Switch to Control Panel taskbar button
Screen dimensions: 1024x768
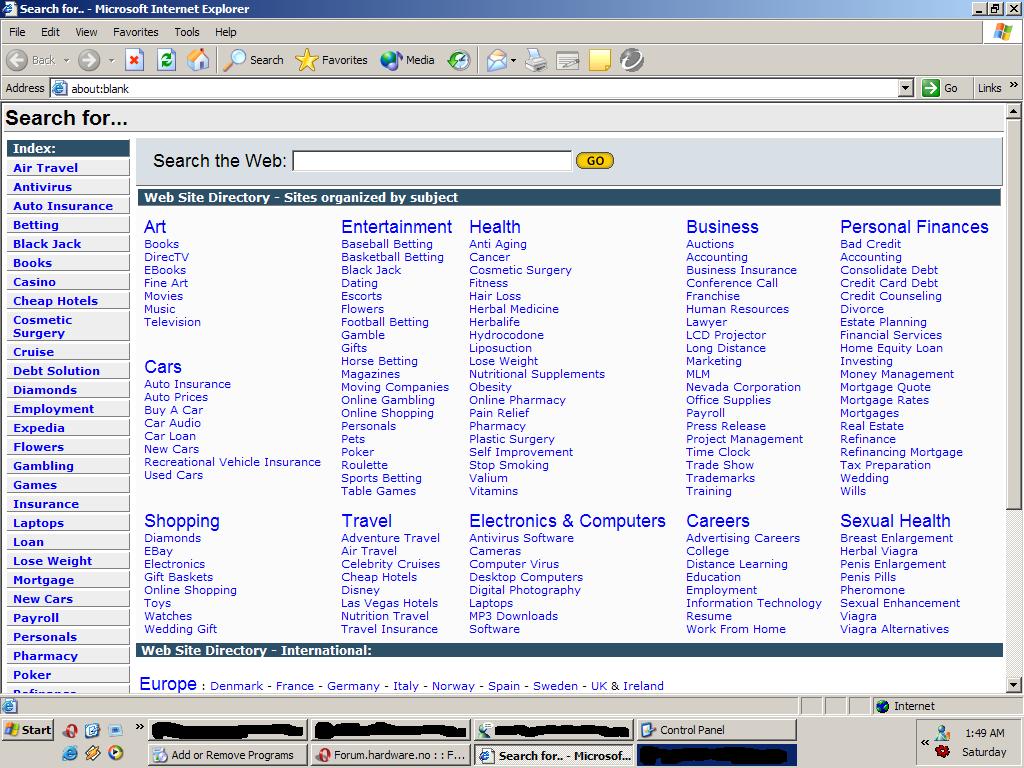[x=716, y=730]
